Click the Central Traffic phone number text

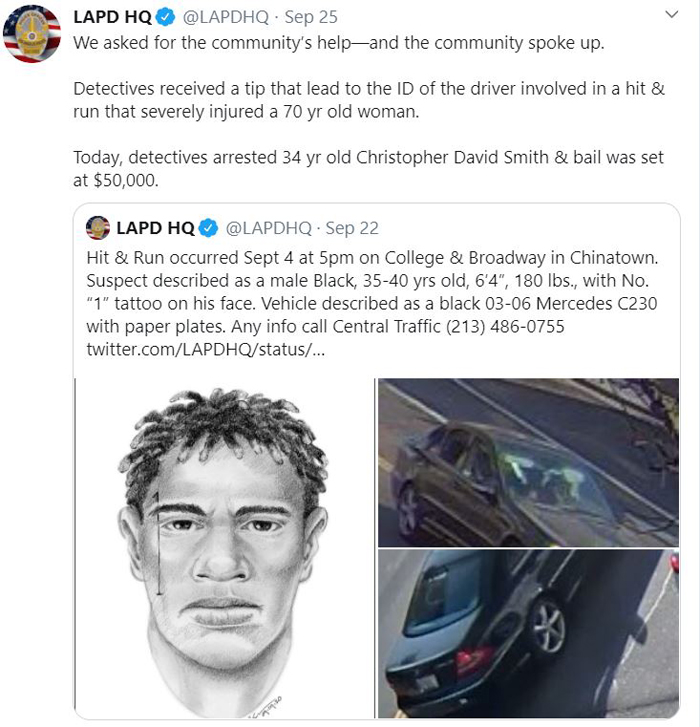(x=505, y=326)
